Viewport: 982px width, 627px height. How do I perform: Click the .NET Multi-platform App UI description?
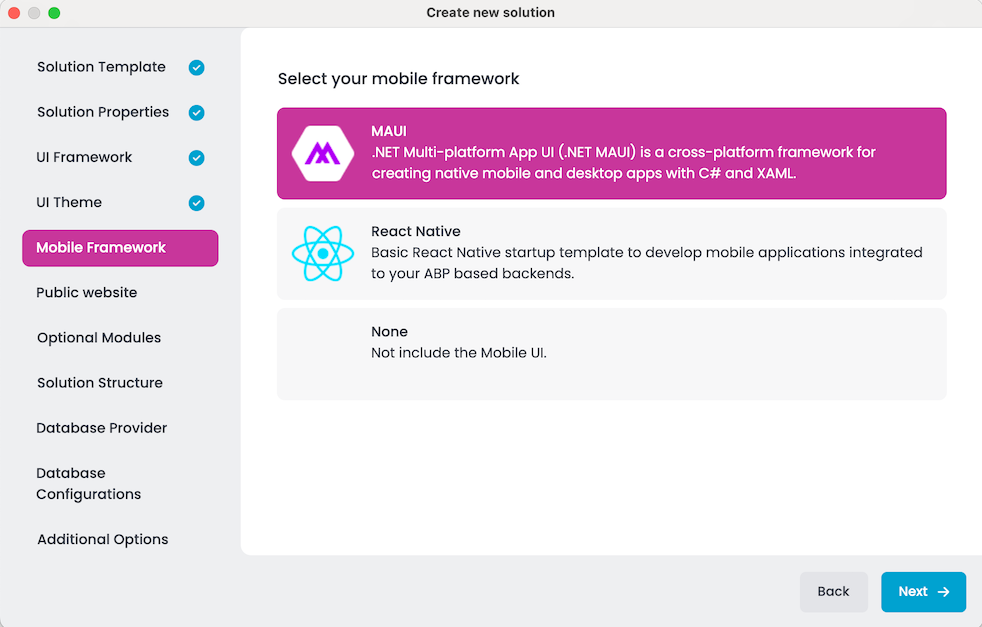click(x=623, y=163)
